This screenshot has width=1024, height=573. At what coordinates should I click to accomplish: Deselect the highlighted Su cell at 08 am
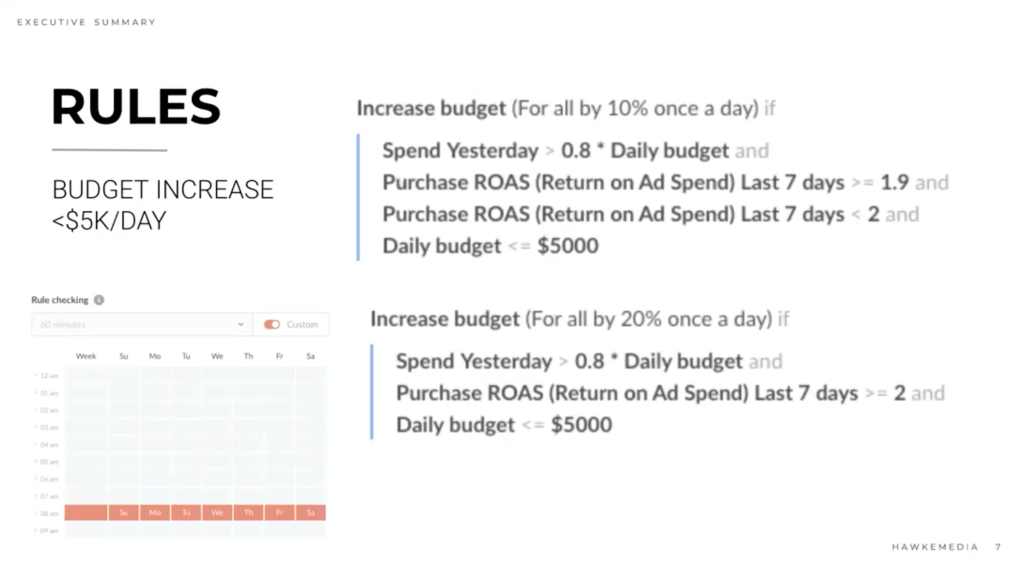click(x=124, y=513)
